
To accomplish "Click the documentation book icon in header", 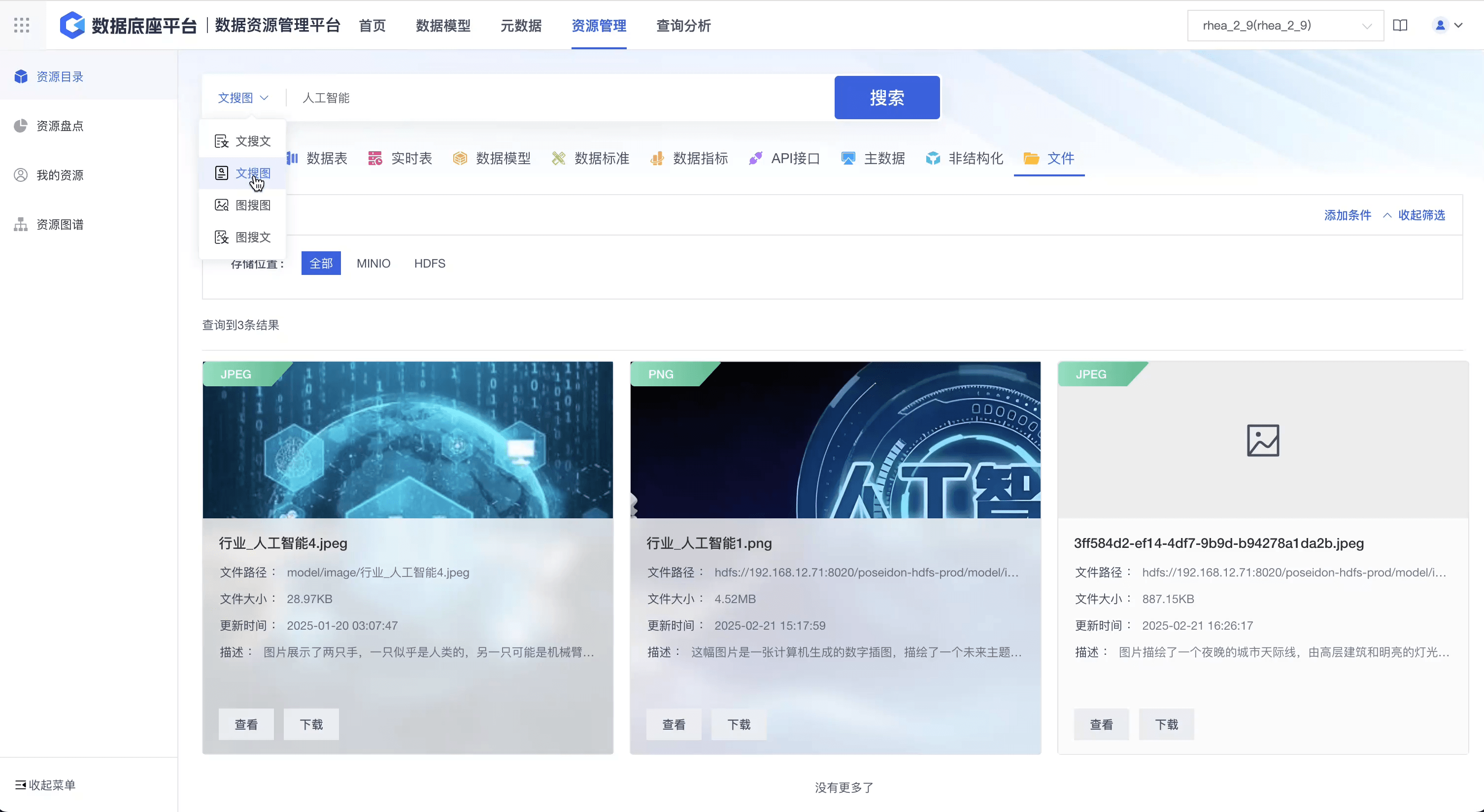I will tap(1400, 25).
